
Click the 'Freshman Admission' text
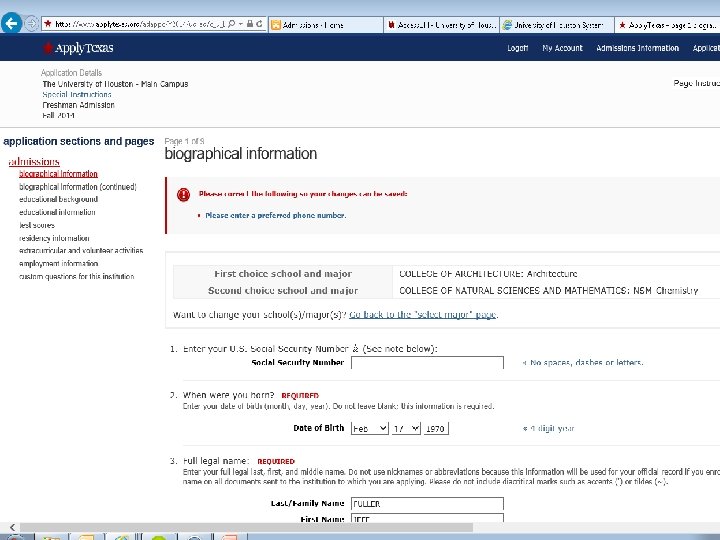79,105
